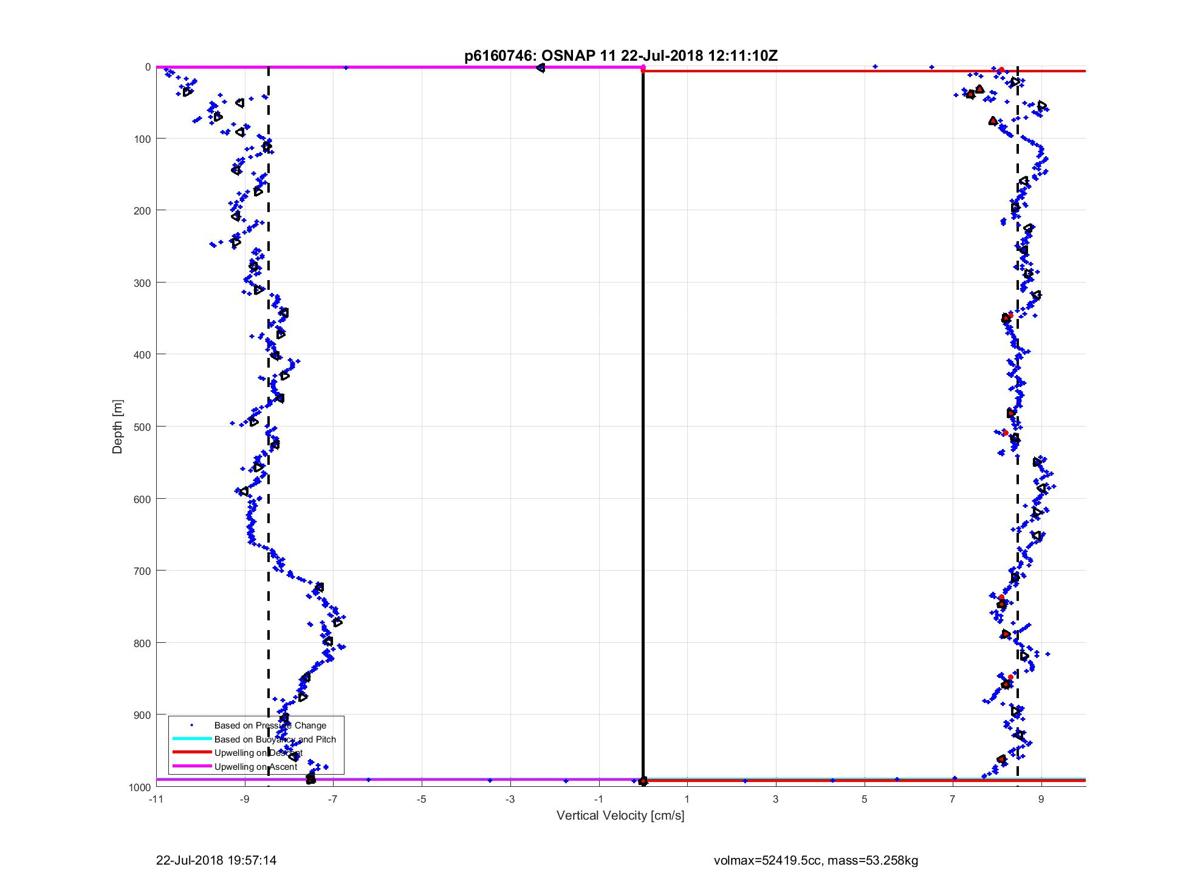The image size is (1200, 885).
Task: Click the x-axis tick label '-9'
Action: (x=244, y=799)
